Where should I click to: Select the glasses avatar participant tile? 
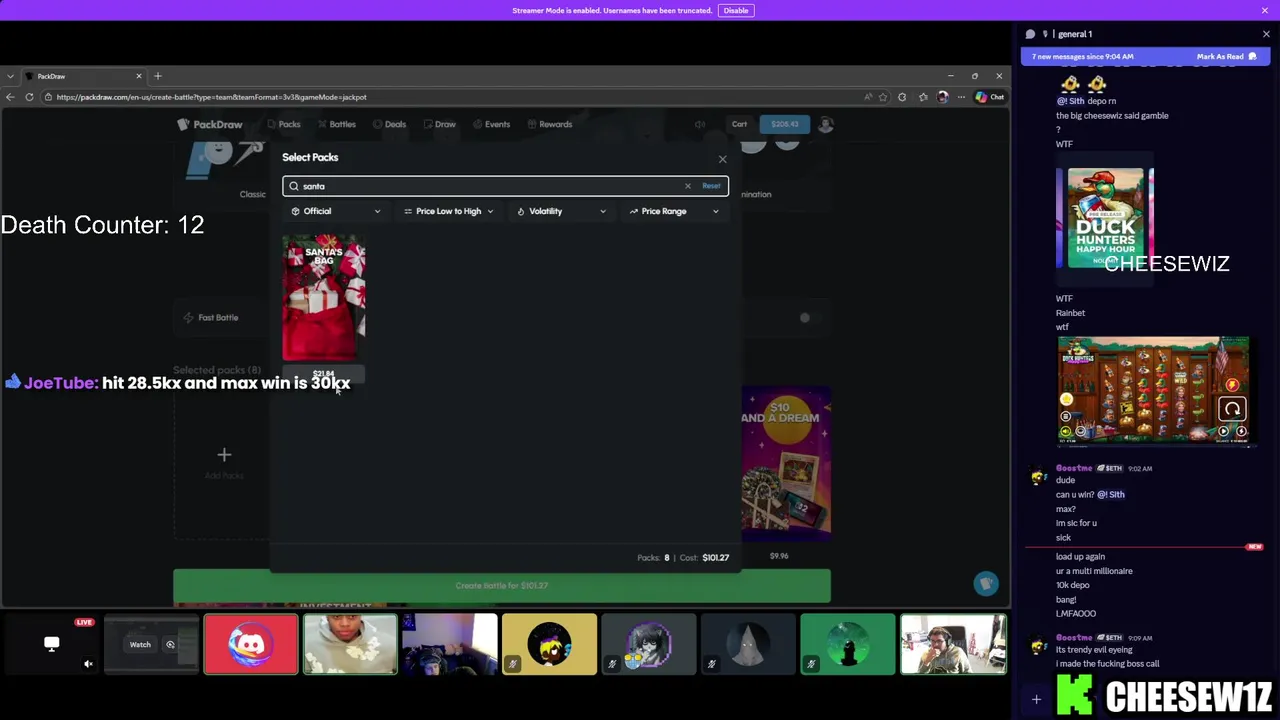click(649, 645)
